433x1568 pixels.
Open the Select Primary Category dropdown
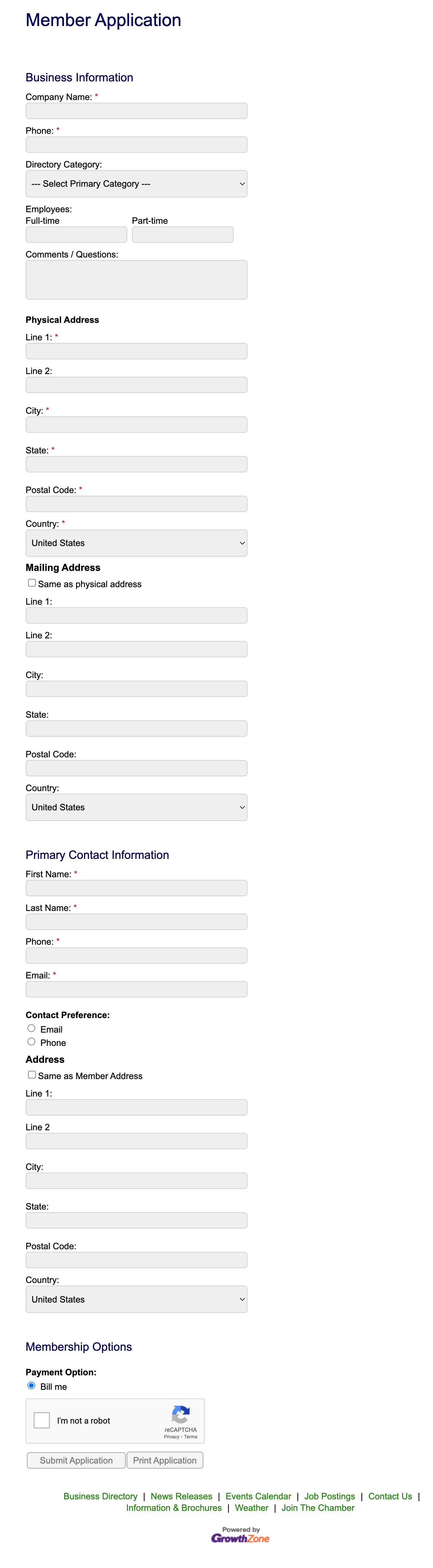coord(136,184)
